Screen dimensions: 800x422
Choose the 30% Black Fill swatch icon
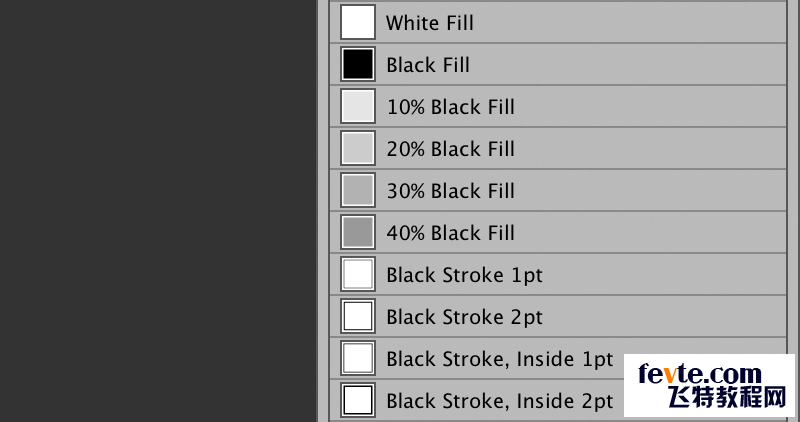[358, 190]
